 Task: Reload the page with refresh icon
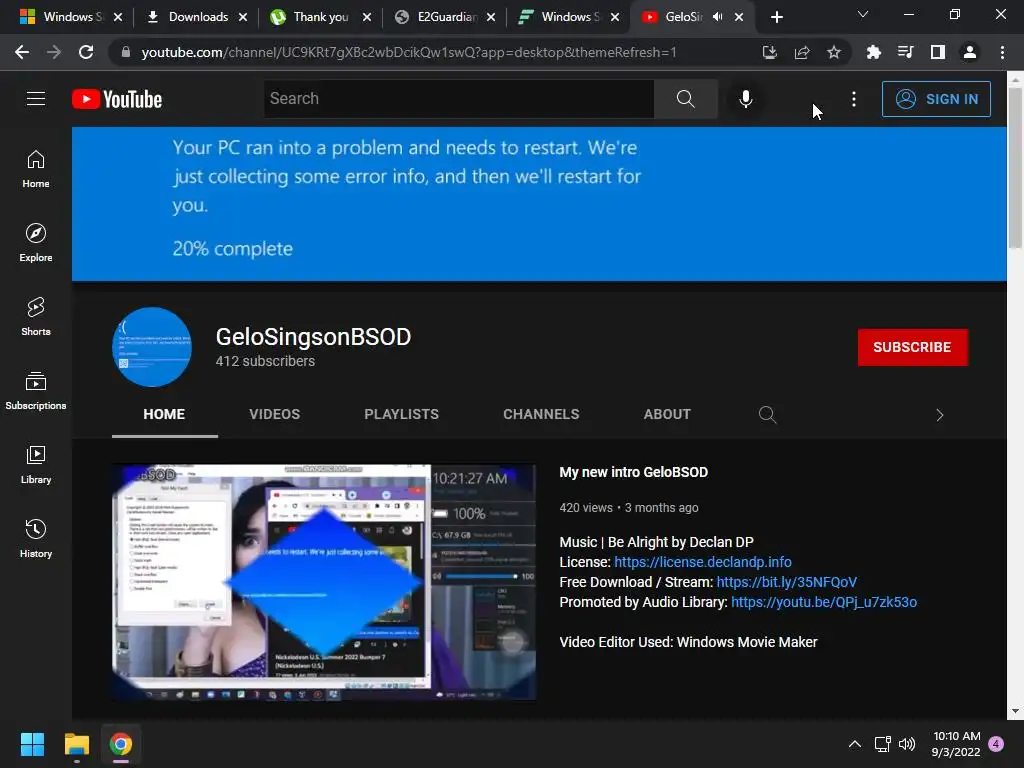86,52
